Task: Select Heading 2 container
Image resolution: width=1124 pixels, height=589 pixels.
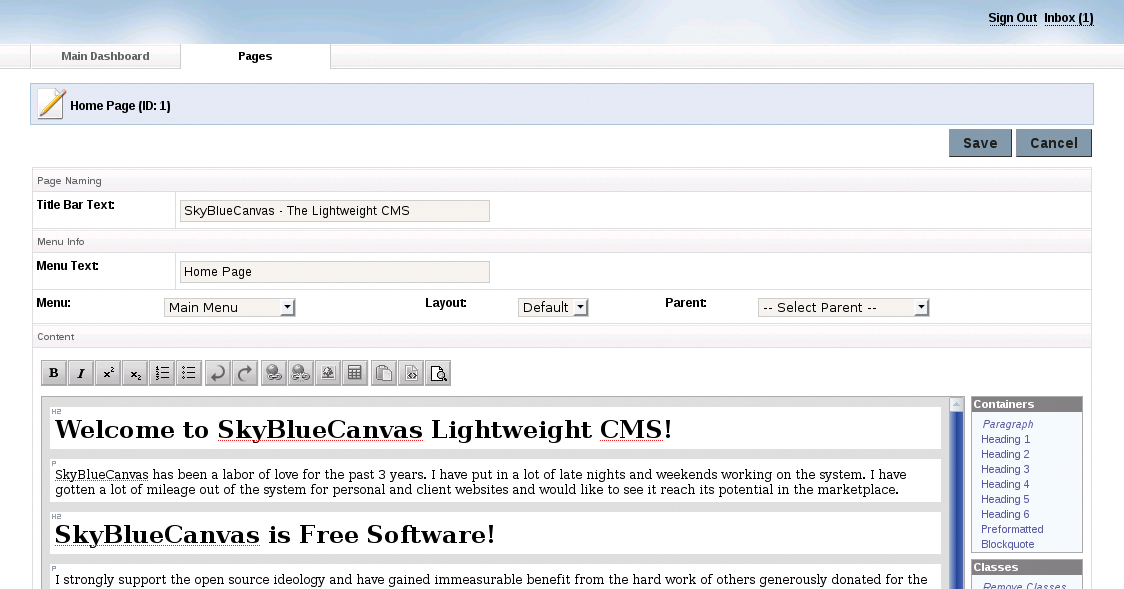Action: (x=1005, y=454)
